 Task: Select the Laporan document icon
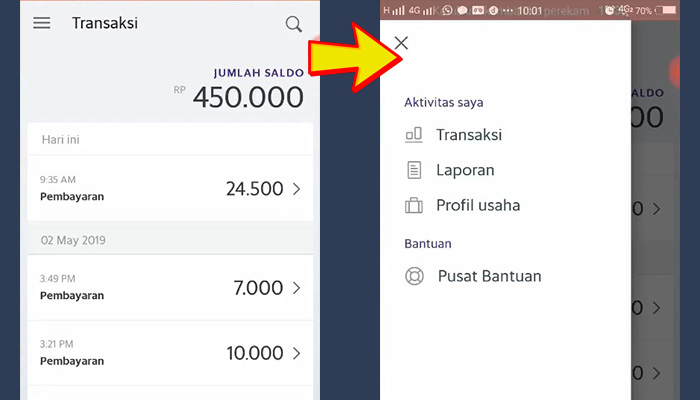[414, 170]
